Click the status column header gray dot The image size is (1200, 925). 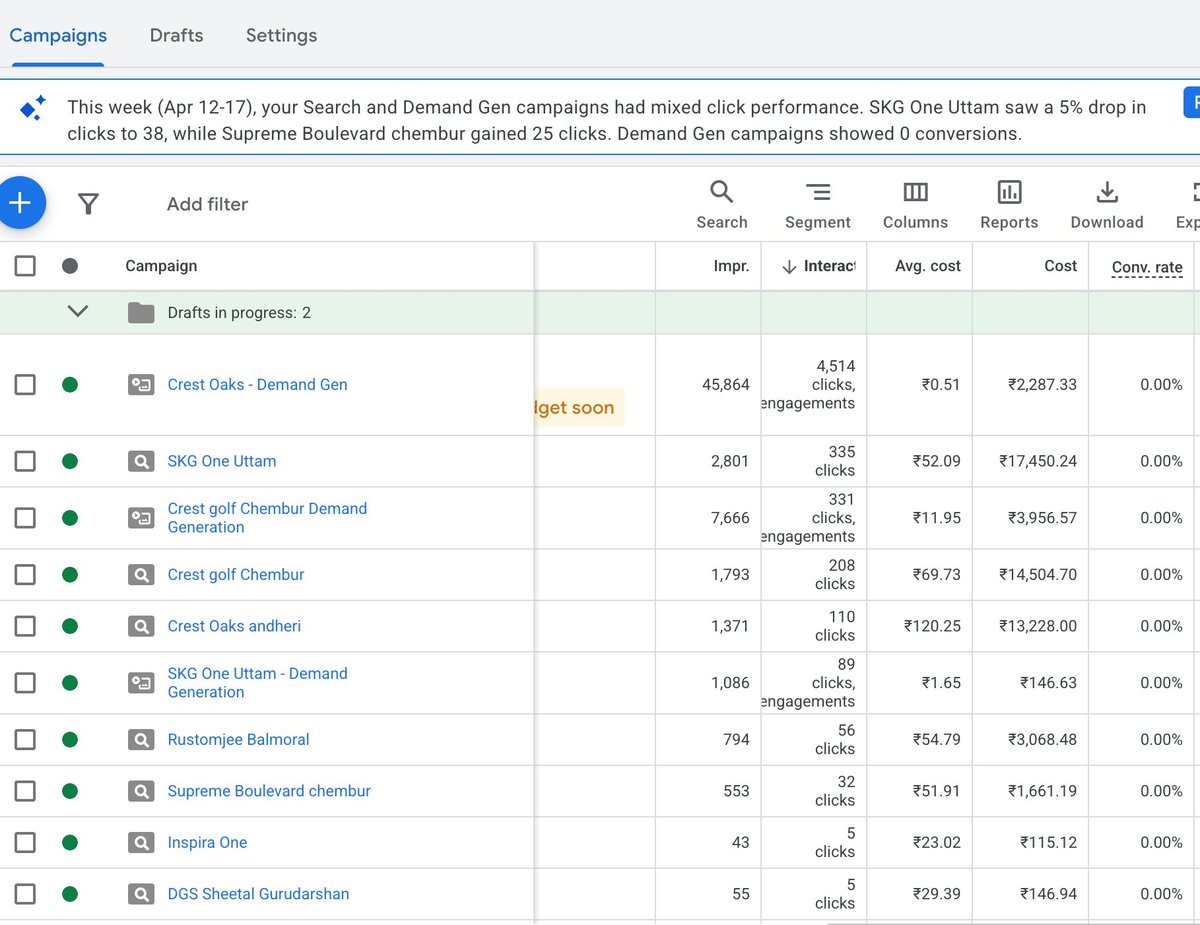[70, 266]
